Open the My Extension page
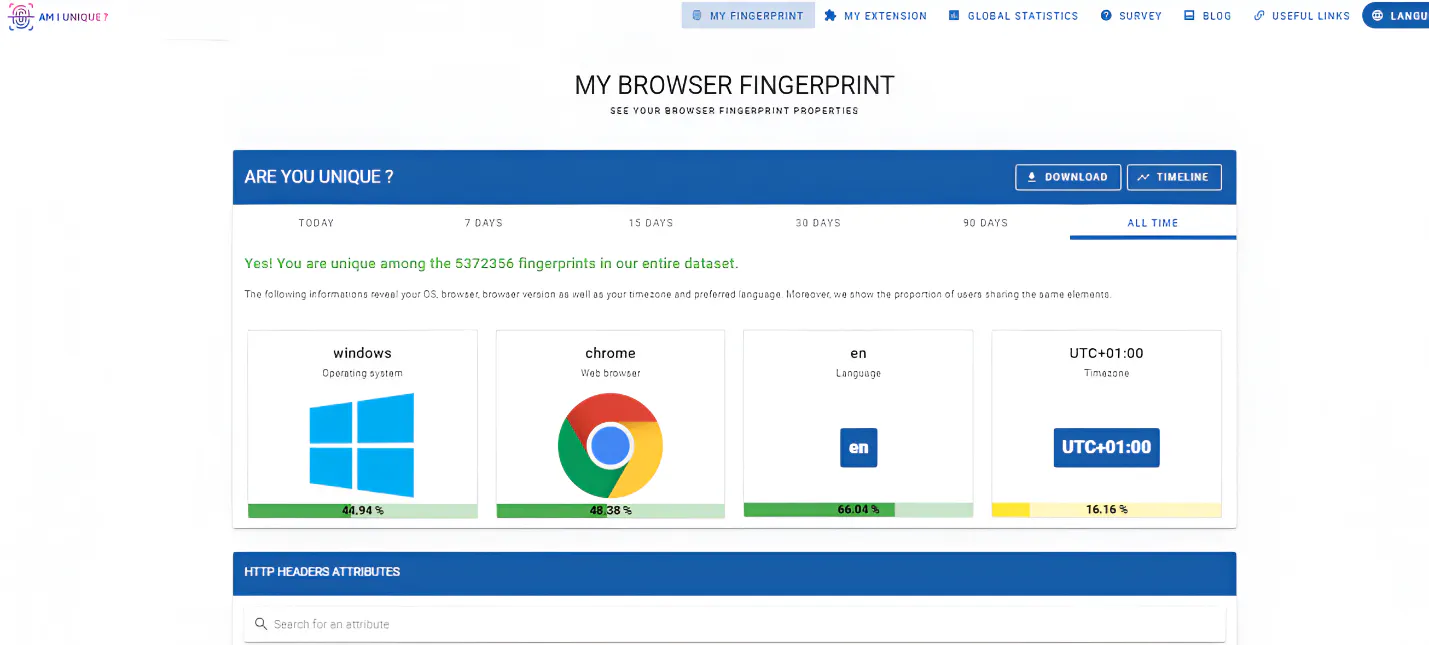 click(875, 16)
